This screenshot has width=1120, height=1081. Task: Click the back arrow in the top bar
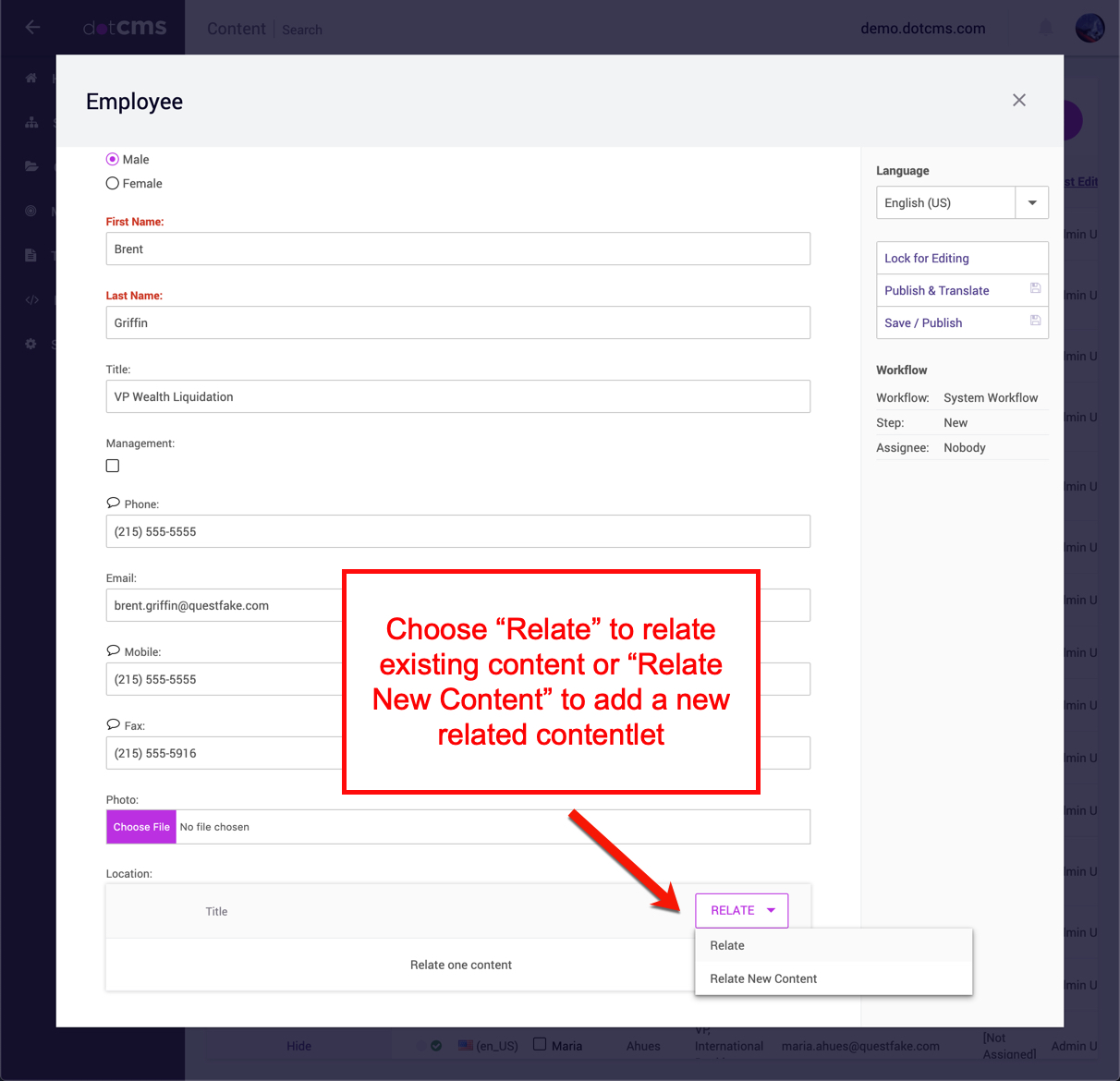(33, 28)
